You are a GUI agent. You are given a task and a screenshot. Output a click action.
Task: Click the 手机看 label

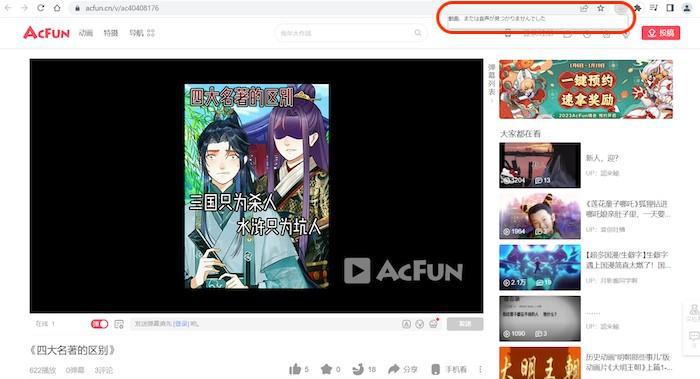tap(456, 370)
